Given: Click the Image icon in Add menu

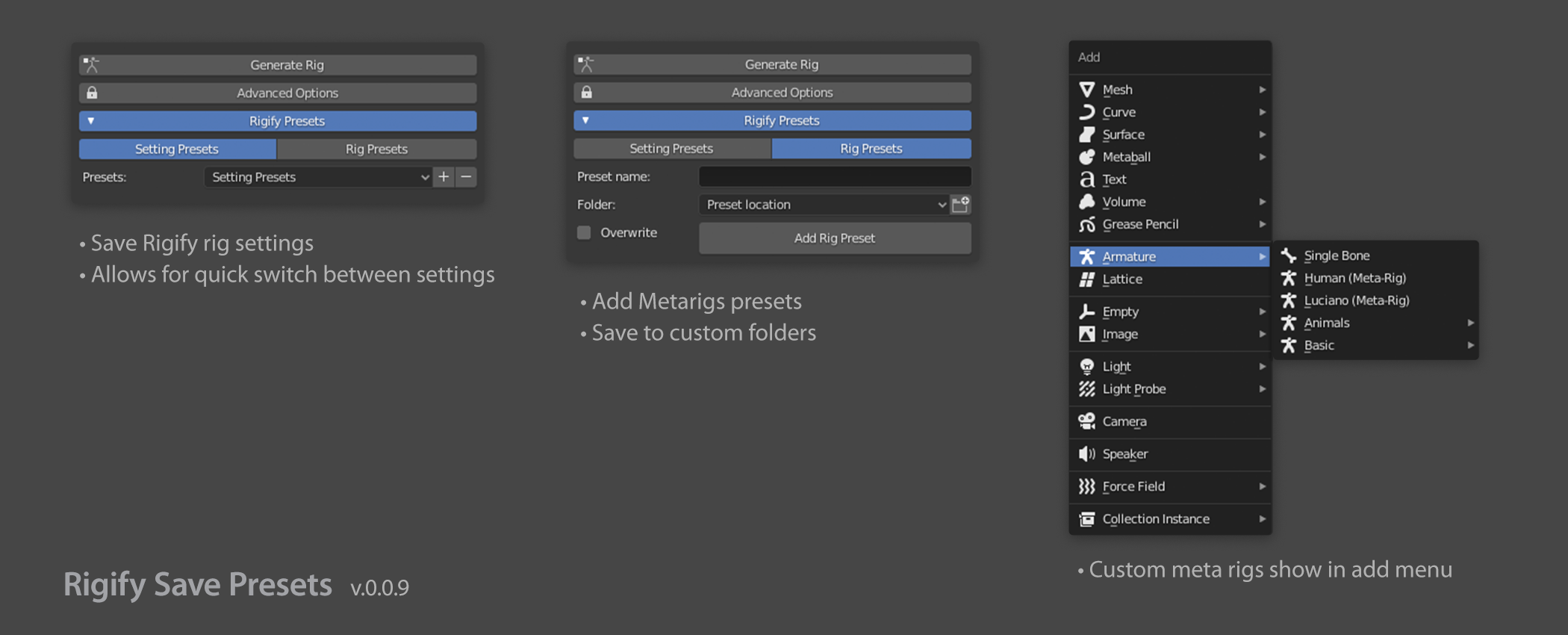Looking at the screenshot, I should [1087, 334].
